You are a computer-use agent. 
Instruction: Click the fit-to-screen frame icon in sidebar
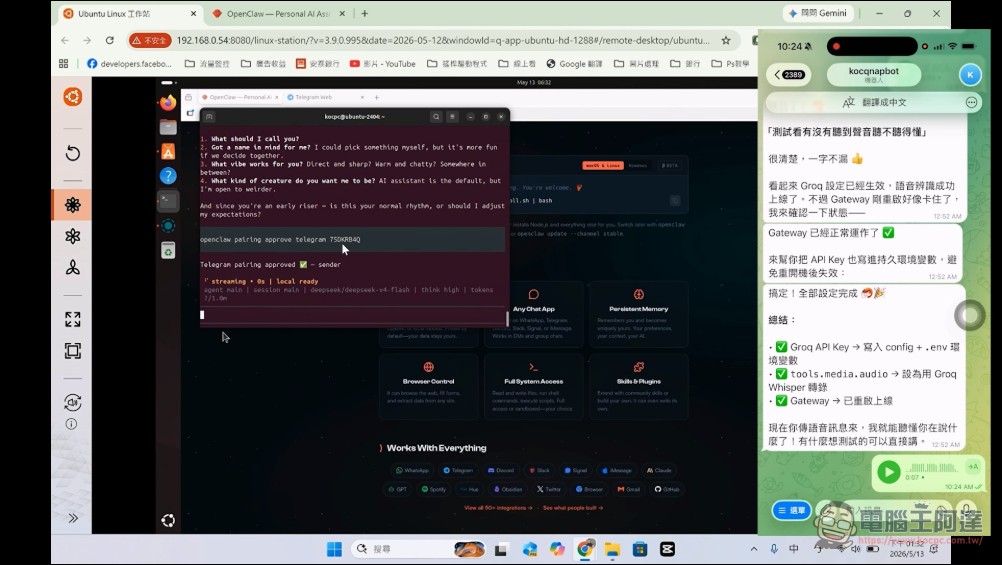tap(73, 350)
